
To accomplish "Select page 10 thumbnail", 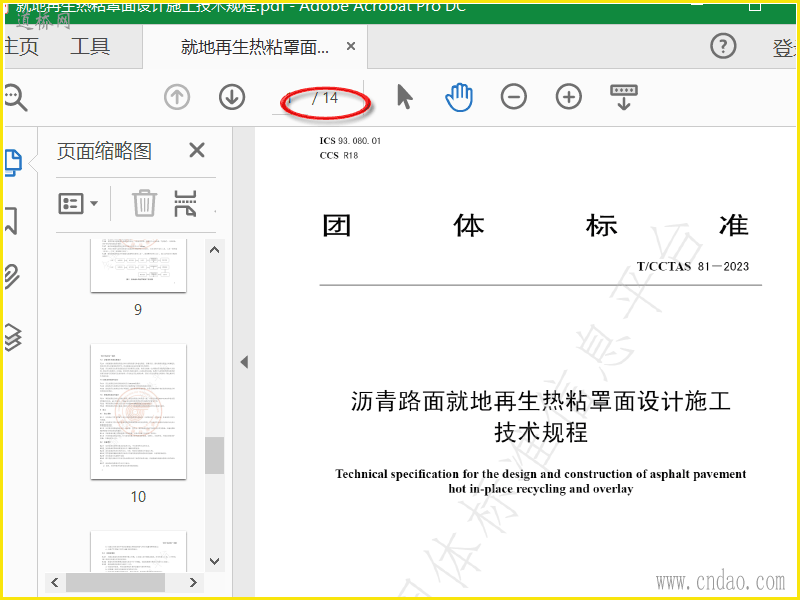I will click(x=138, y=412).
